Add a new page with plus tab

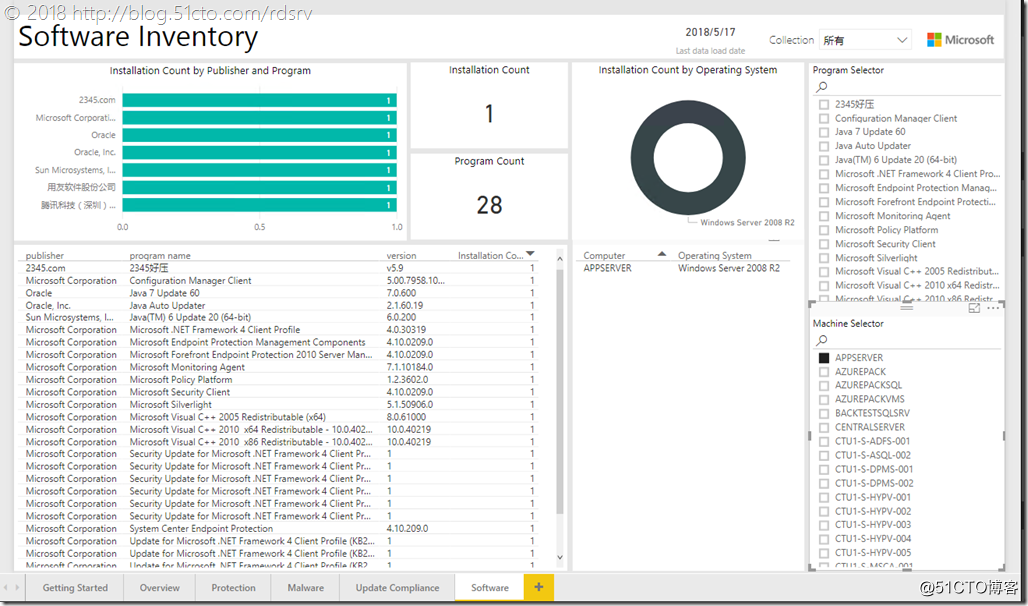coord(539,588)
